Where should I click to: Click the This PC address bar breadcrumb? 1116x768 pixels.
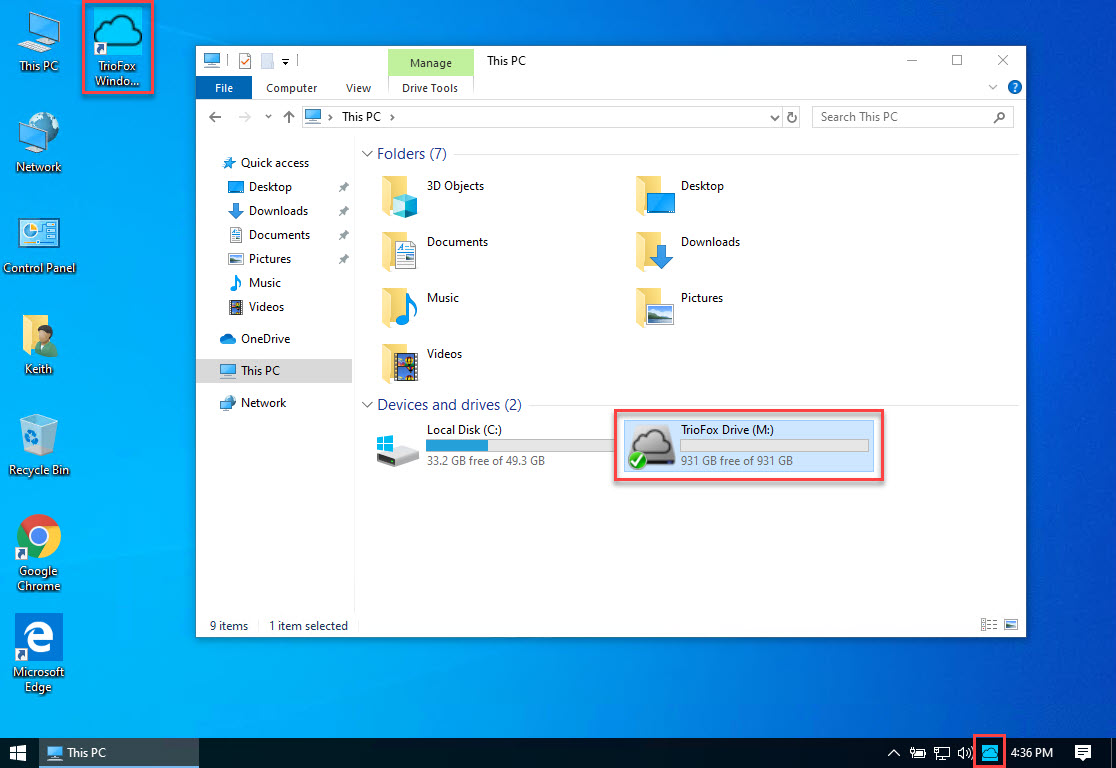pyautogui.click(x=361, y=117)
